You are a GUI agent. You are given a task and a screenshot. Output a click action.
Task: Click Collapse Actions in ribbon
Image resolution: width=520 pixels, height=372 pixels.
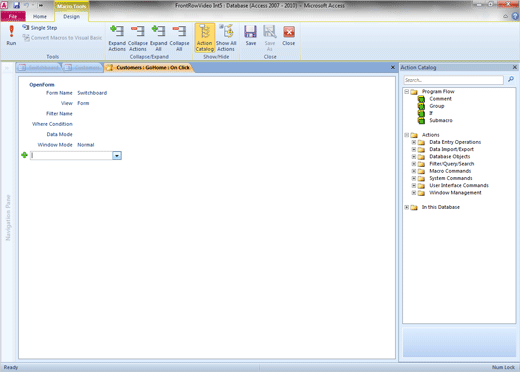(x=138, y=38)
